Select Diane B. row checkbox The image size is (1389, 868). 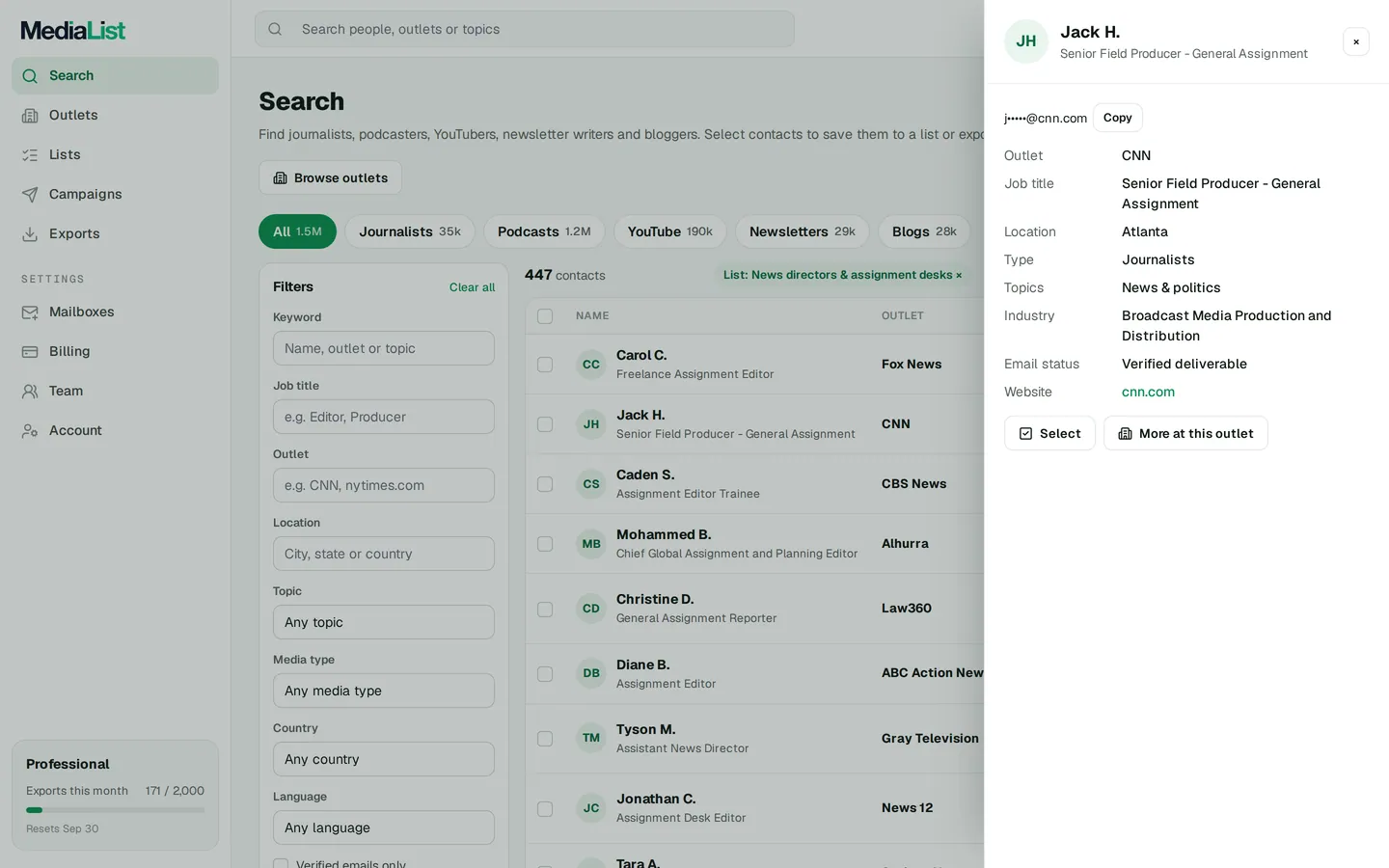coord(545,674)
